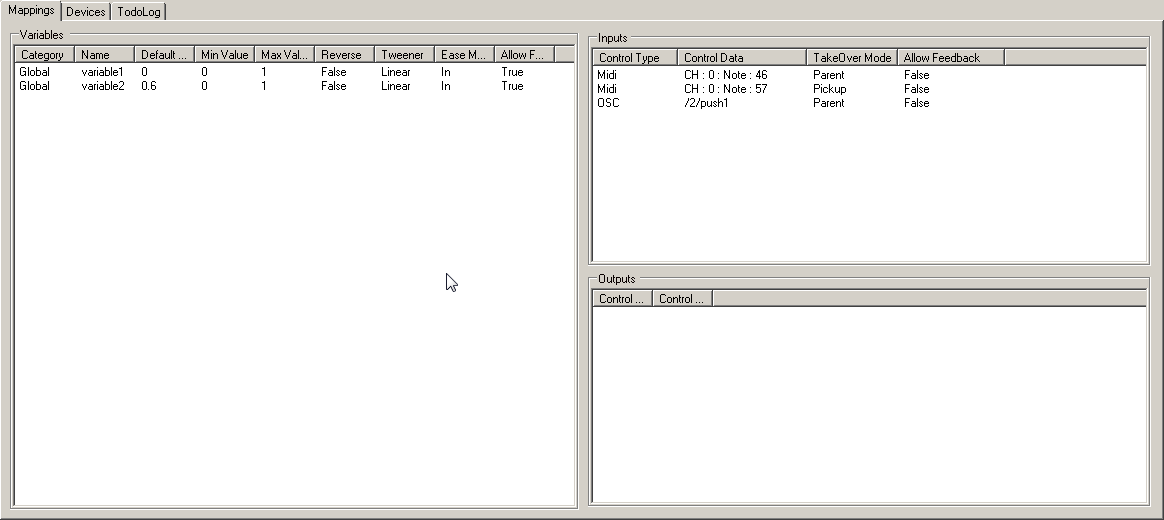Select variable1 row in Variables list
Image resolution: width=1164 pixels, height=520 pixels.
click(x=102, y=72)
